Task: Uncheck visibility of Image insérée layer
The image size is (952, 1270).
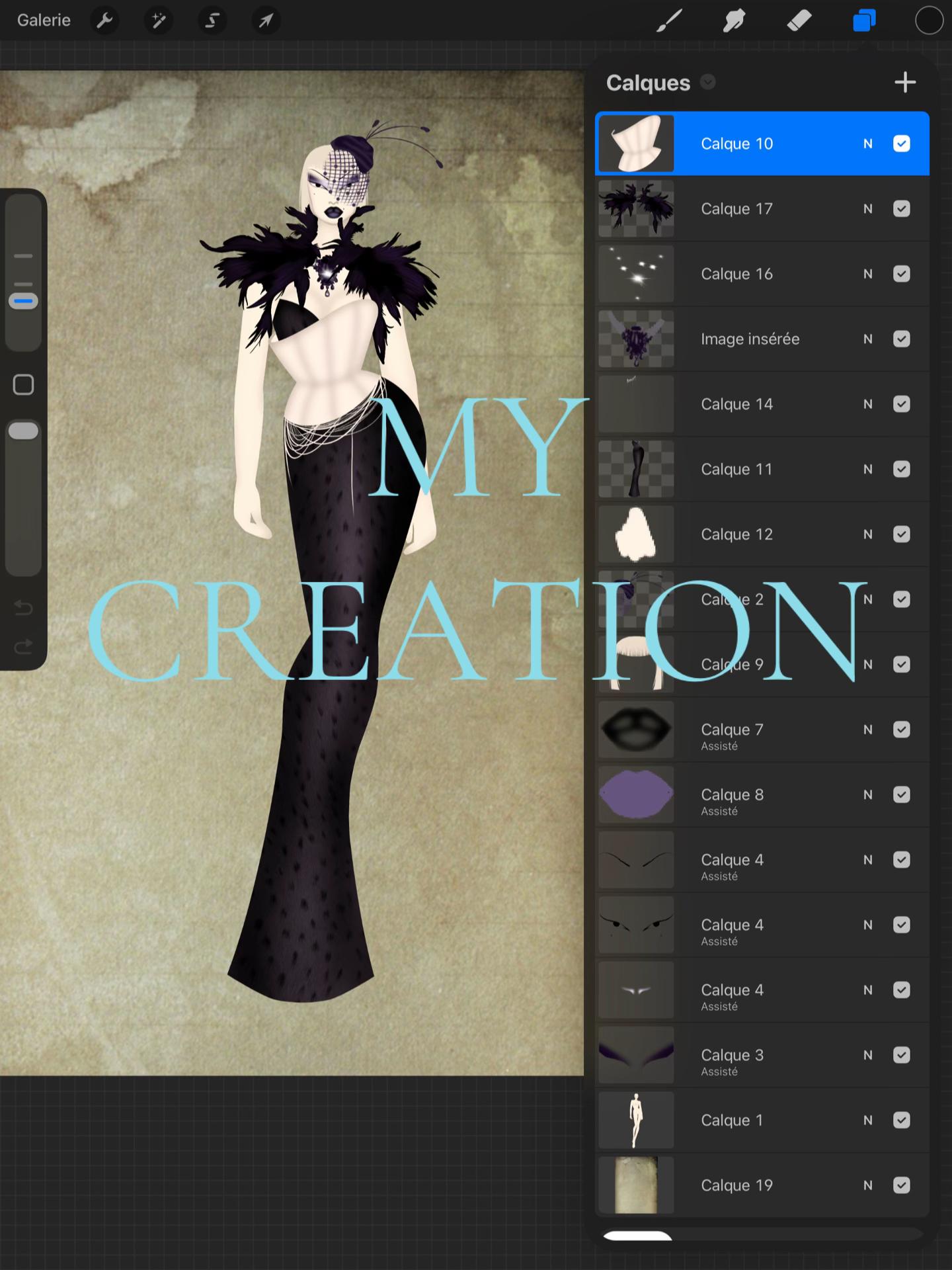Action: pos(902,339)
